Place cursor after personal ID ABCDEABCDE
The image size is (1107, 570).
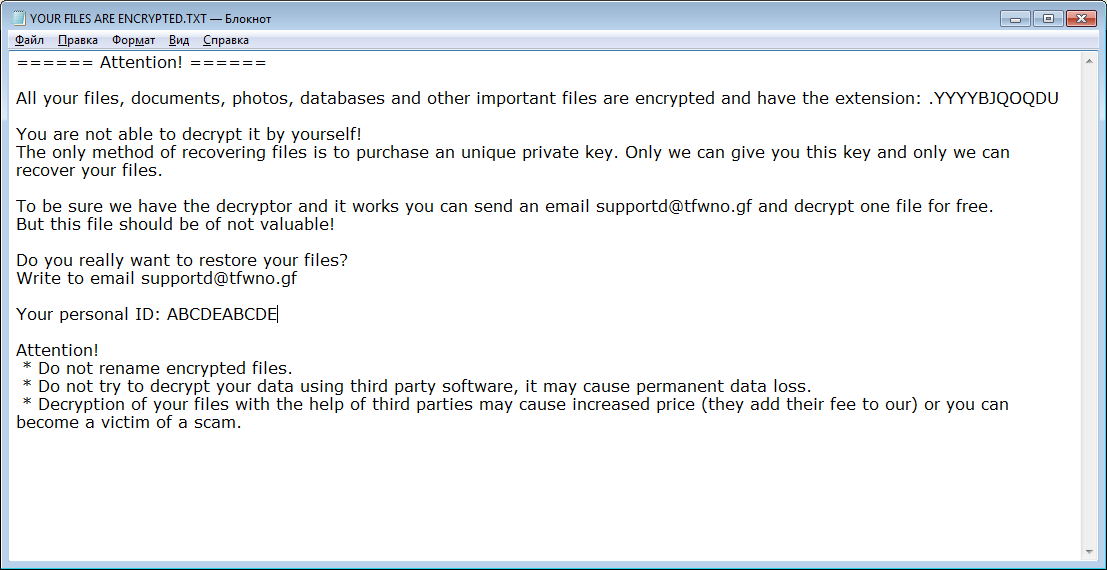click(277, 314)
